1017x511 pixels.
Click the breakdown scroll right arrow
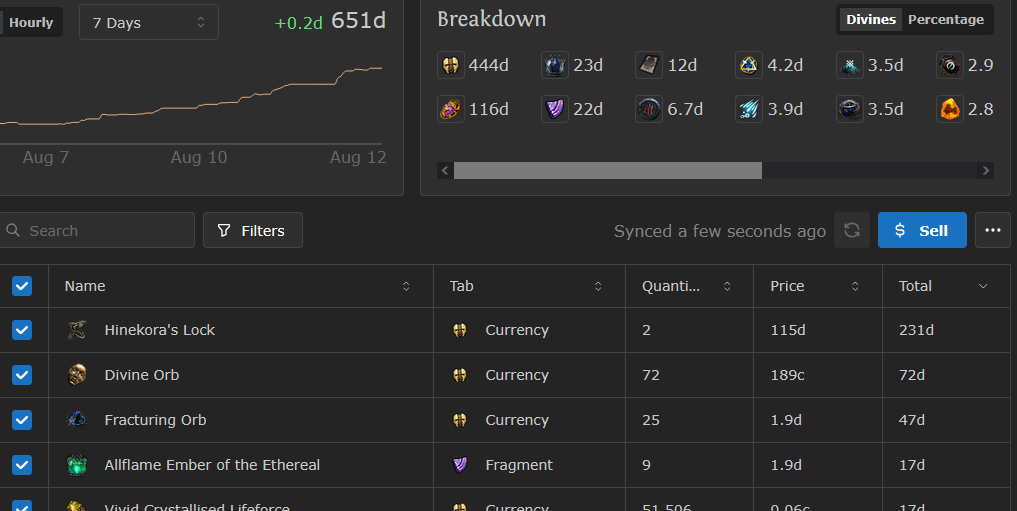pos(985,171)
